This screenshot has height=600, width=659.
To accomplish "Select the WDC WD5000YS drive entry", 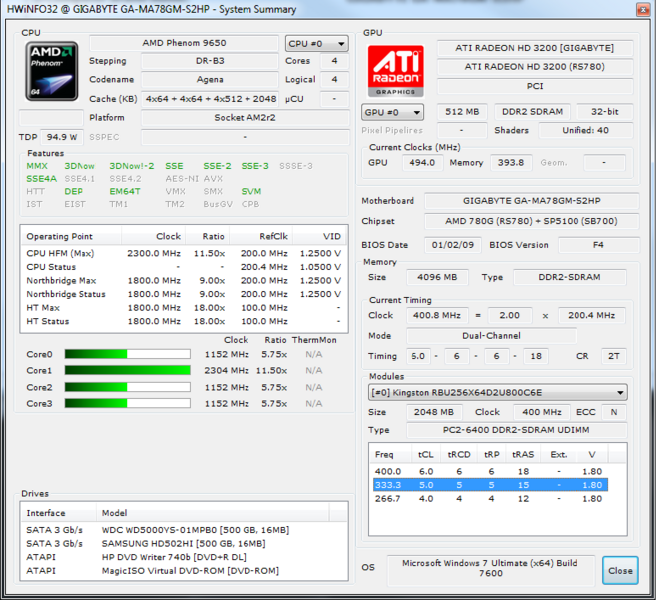I will [x=184, y=530].
